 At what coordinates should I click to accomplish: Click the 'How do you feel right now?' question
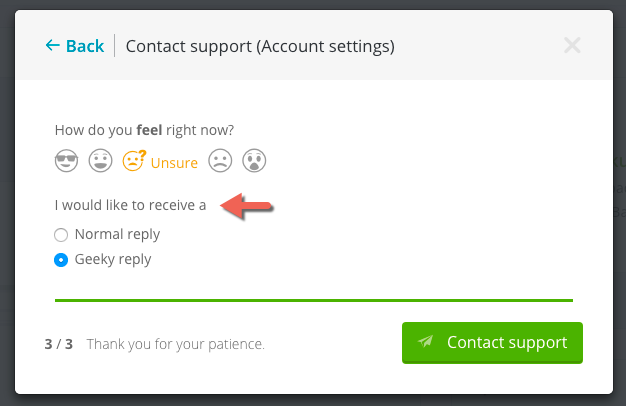tap(144, 130)
